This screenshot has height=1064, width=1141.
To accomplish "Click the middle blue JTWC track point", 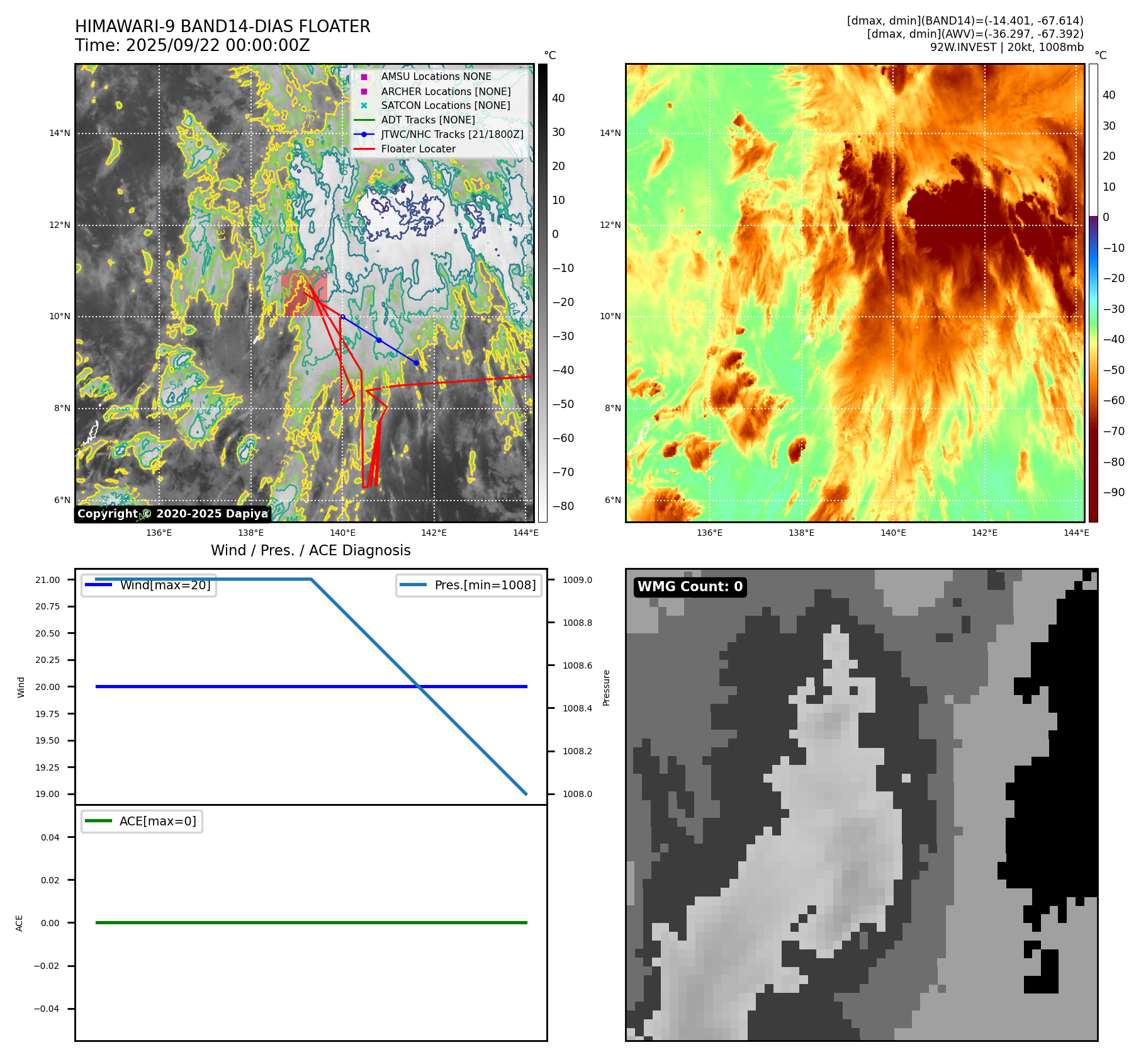I will pyautogui.click(x=379, y=340).
